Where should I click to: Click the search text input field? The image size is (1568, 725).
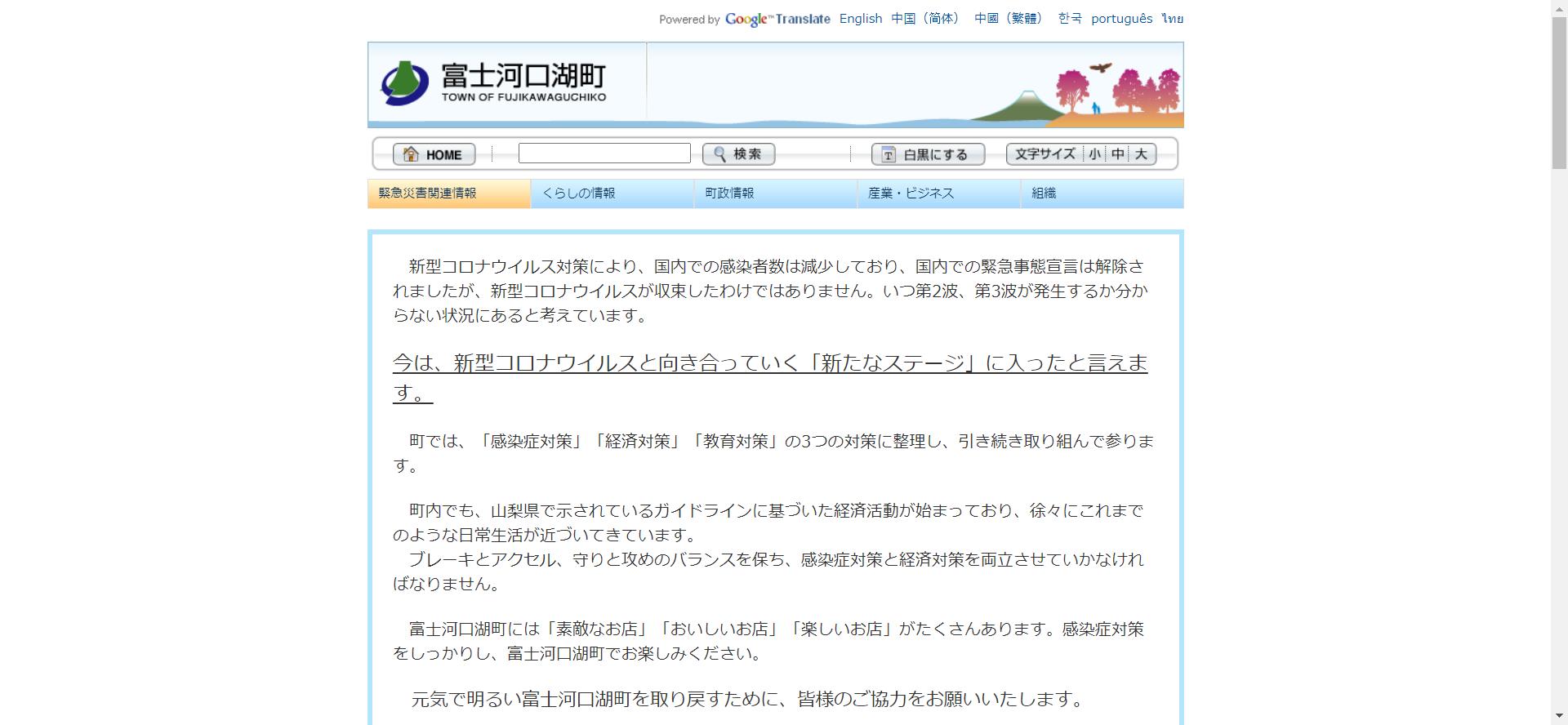[x=604, y=153]
